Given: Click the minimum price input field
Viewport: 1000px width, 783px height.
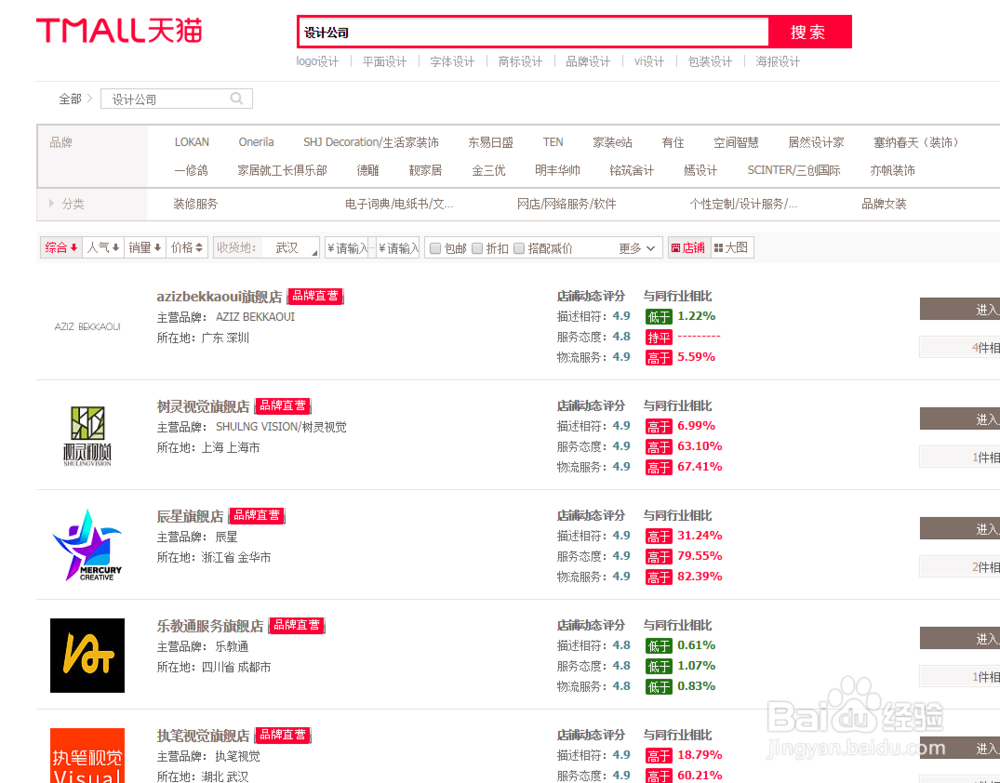Looking at the screenshot, I should [x=348, y=248].
